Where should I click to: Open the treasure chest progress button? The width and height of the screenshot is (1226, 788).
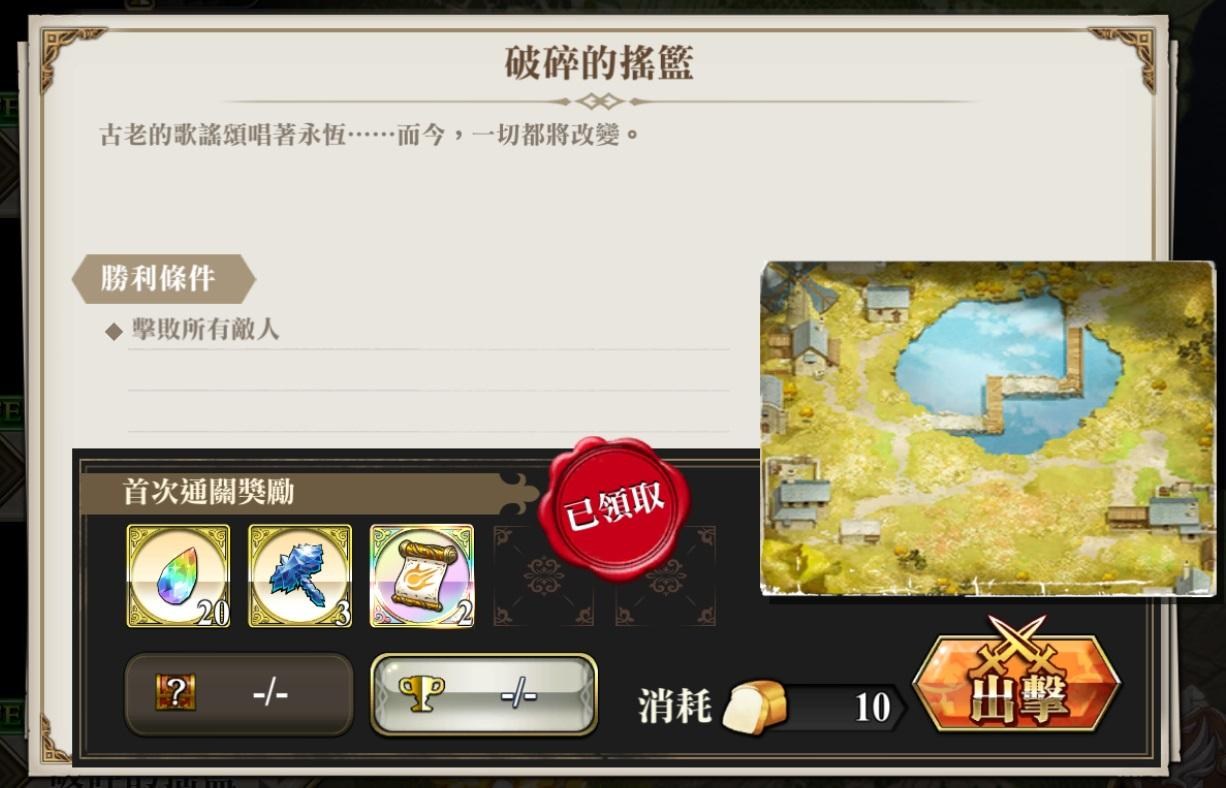[x=239, y=694]
